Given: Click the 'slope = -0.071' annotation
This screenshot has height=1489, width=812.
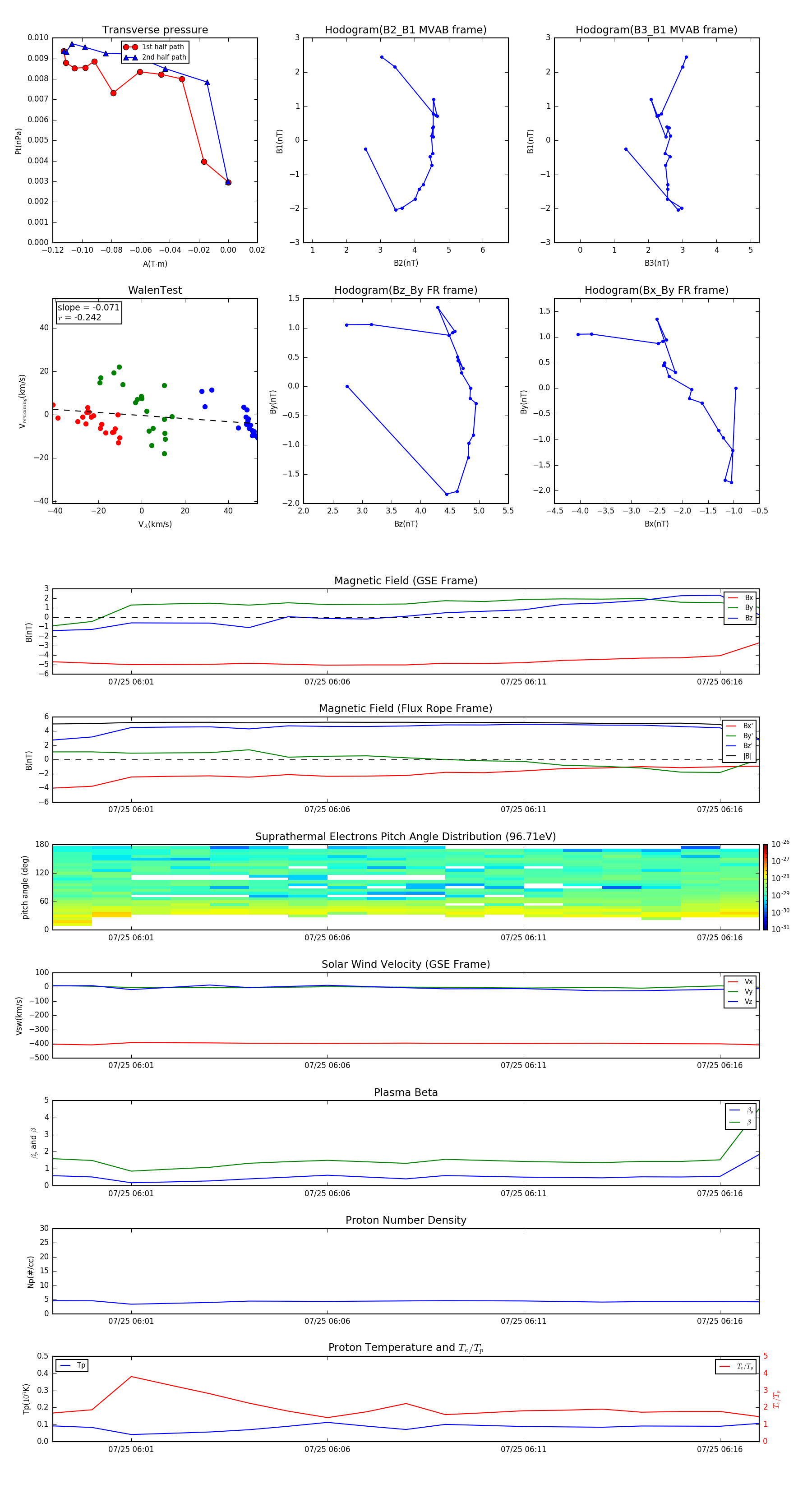Looking at the screenshot, I should click(88, 308).
